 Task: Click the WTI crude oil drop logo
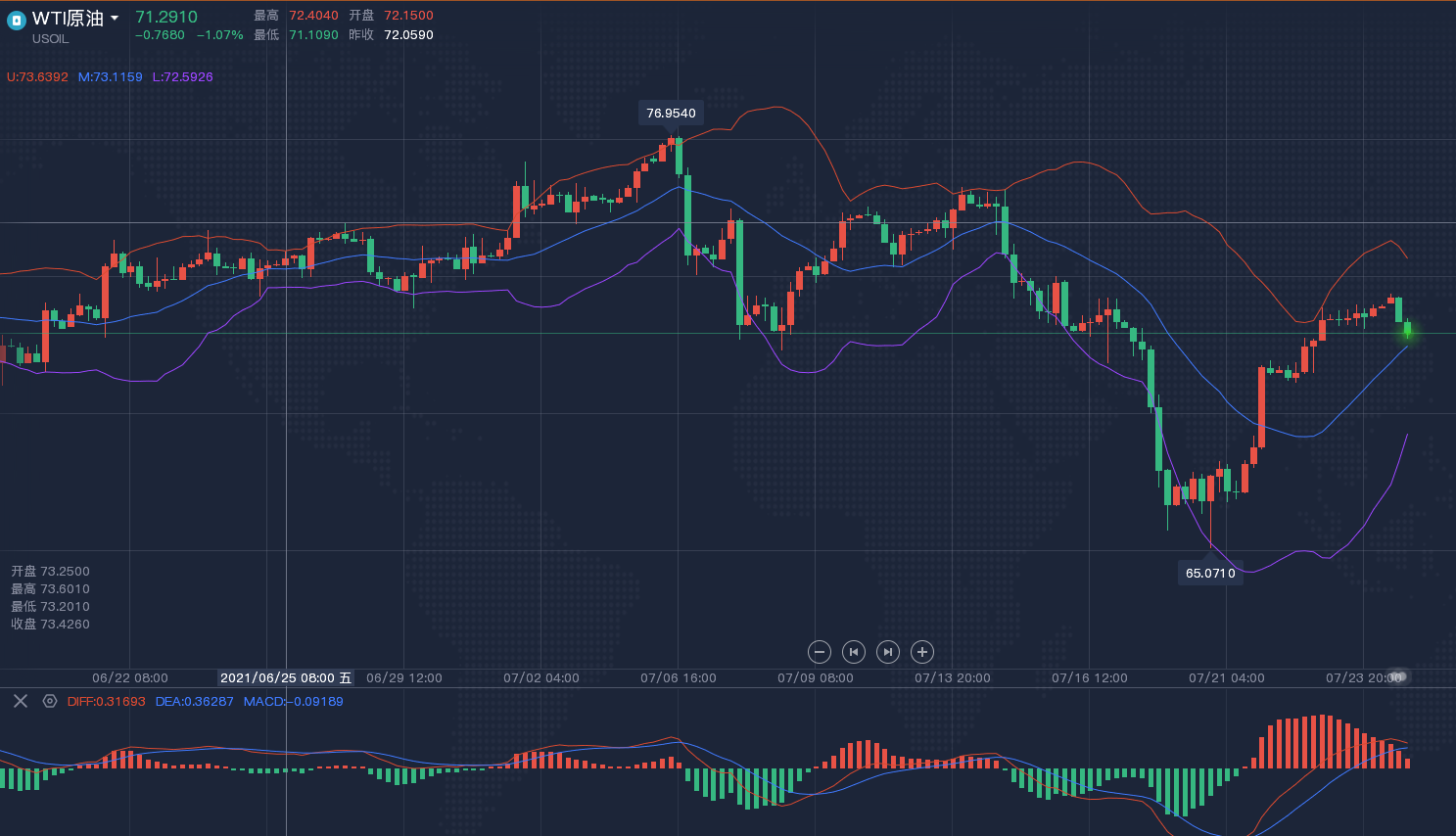click(16, 20)
